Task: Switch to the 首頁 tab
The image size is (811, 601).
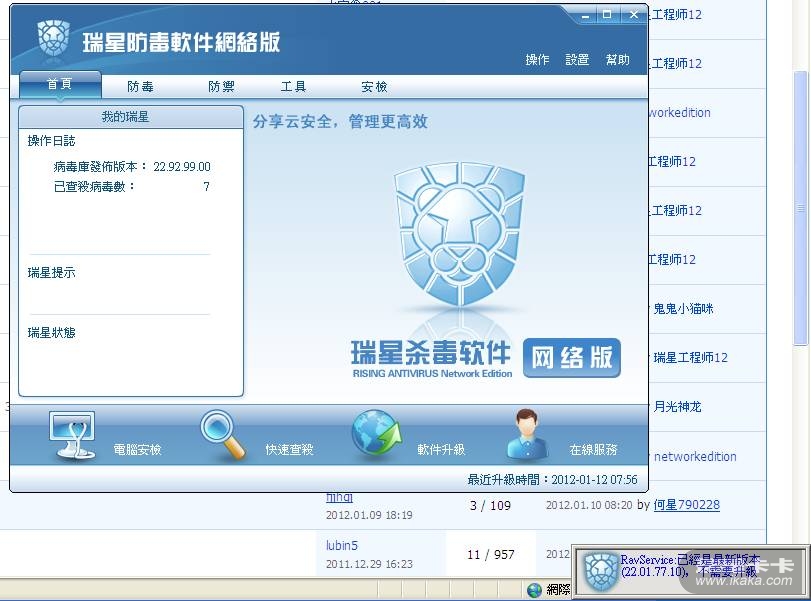Action: [60, 84]
